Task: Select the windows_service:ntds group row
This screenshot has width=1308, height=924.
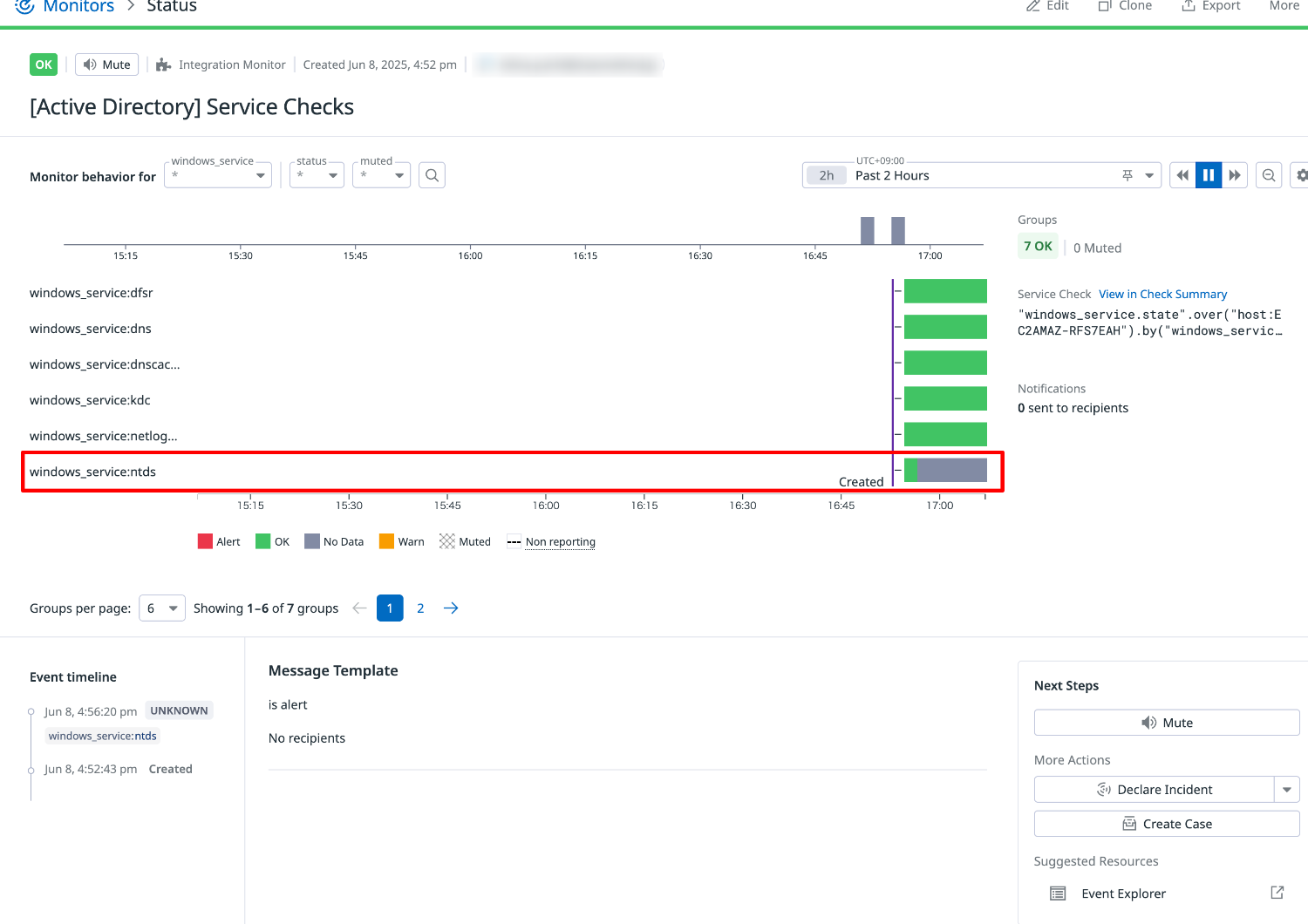Action: pos(92,472)
